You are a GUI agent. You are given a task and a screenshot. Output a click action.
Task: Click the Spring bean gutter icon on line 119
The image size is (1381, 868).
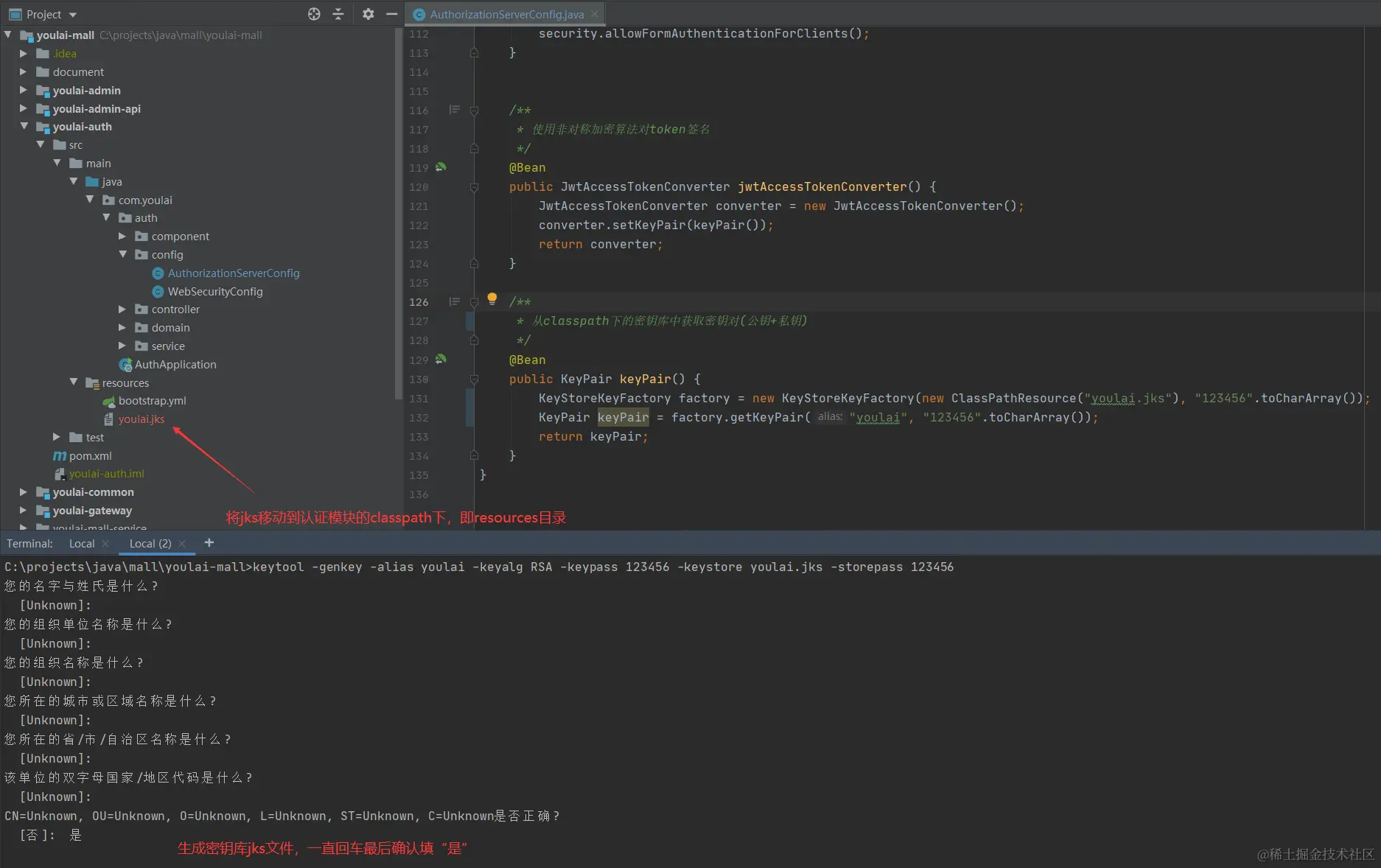point(441,167)
